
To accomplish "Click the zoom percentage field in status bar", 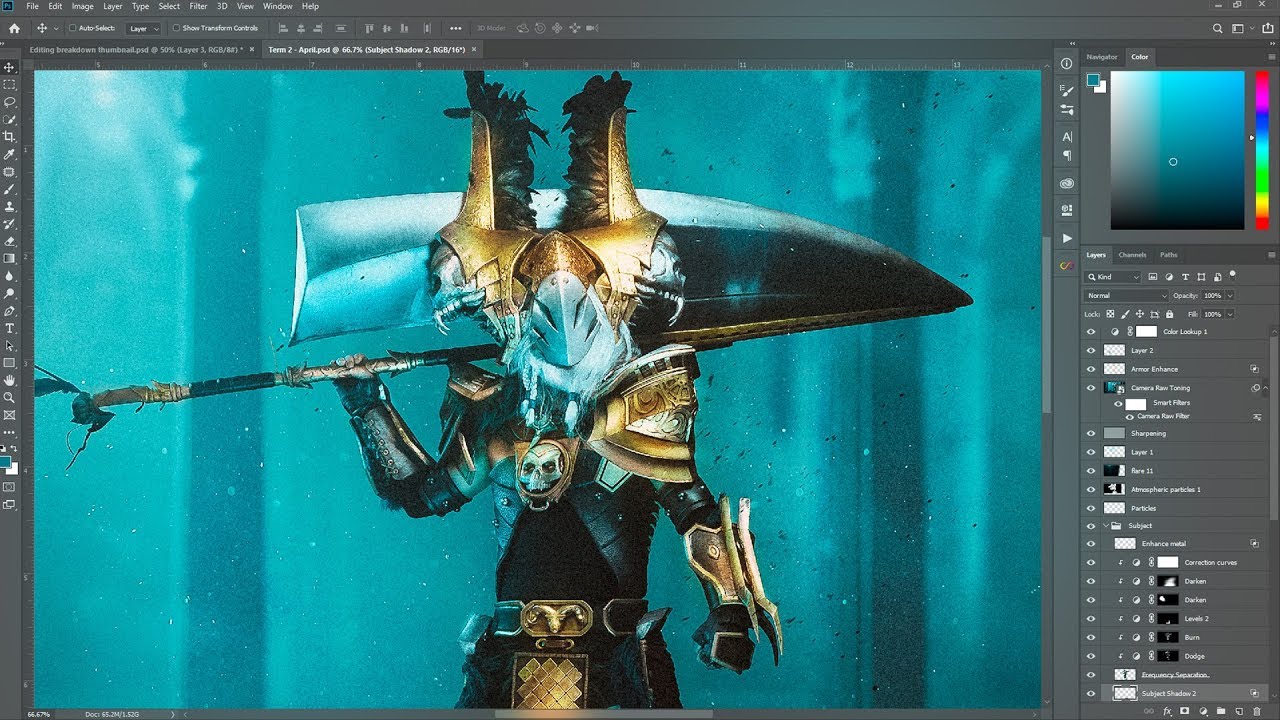I will (x=38, y=714).
